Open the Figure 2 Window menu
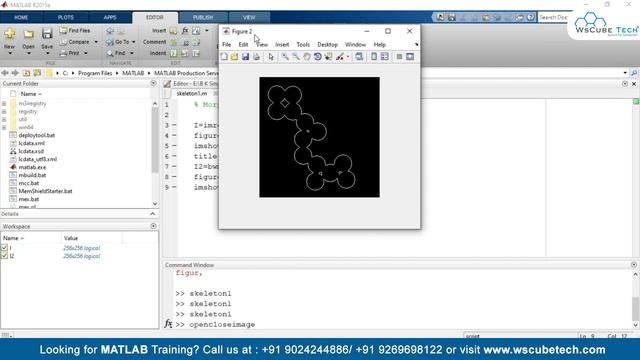The image size is (640, 360). [355, 44]
